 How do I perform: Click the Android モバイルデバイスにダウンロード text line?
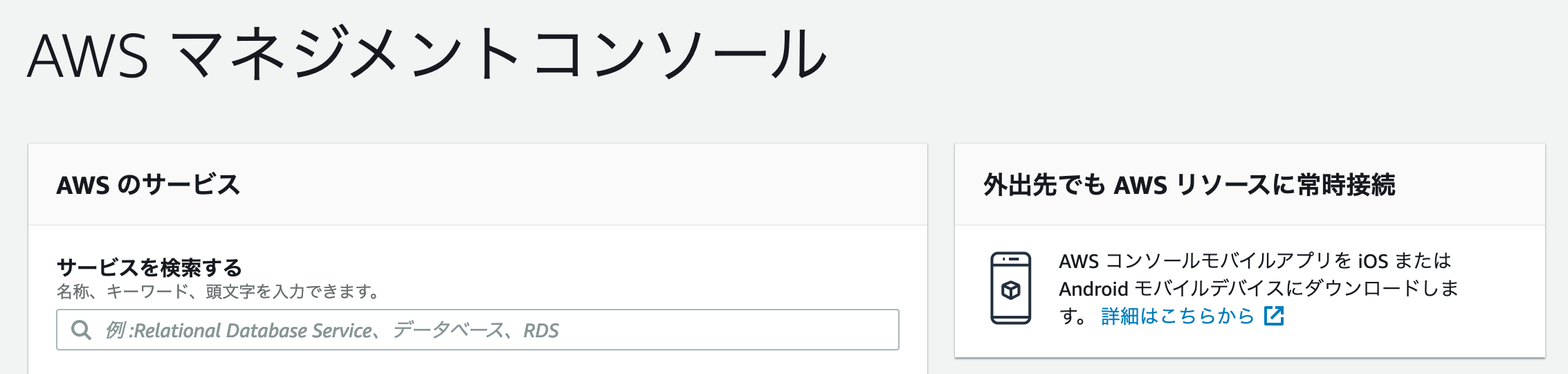pyautogui.click(x=1258, y=288)
